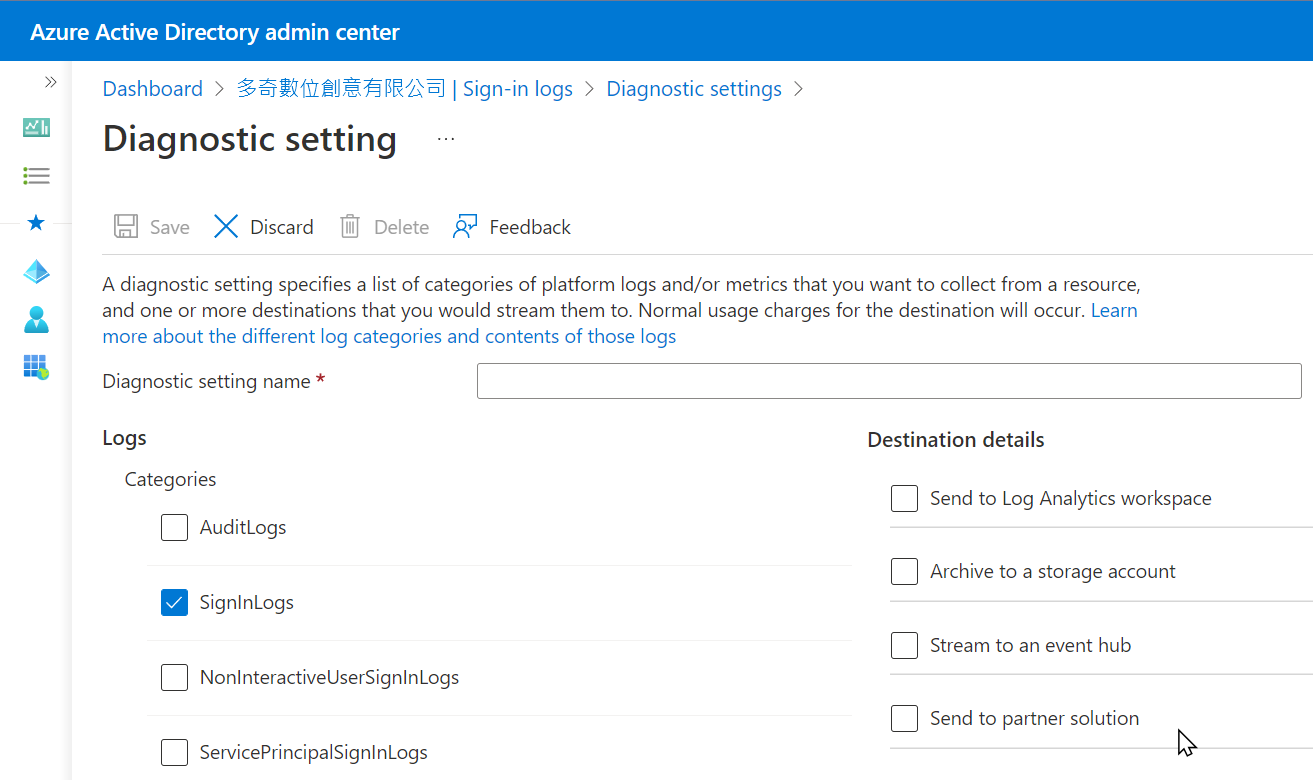Click the Logs section heading

(x=125, y=438)
